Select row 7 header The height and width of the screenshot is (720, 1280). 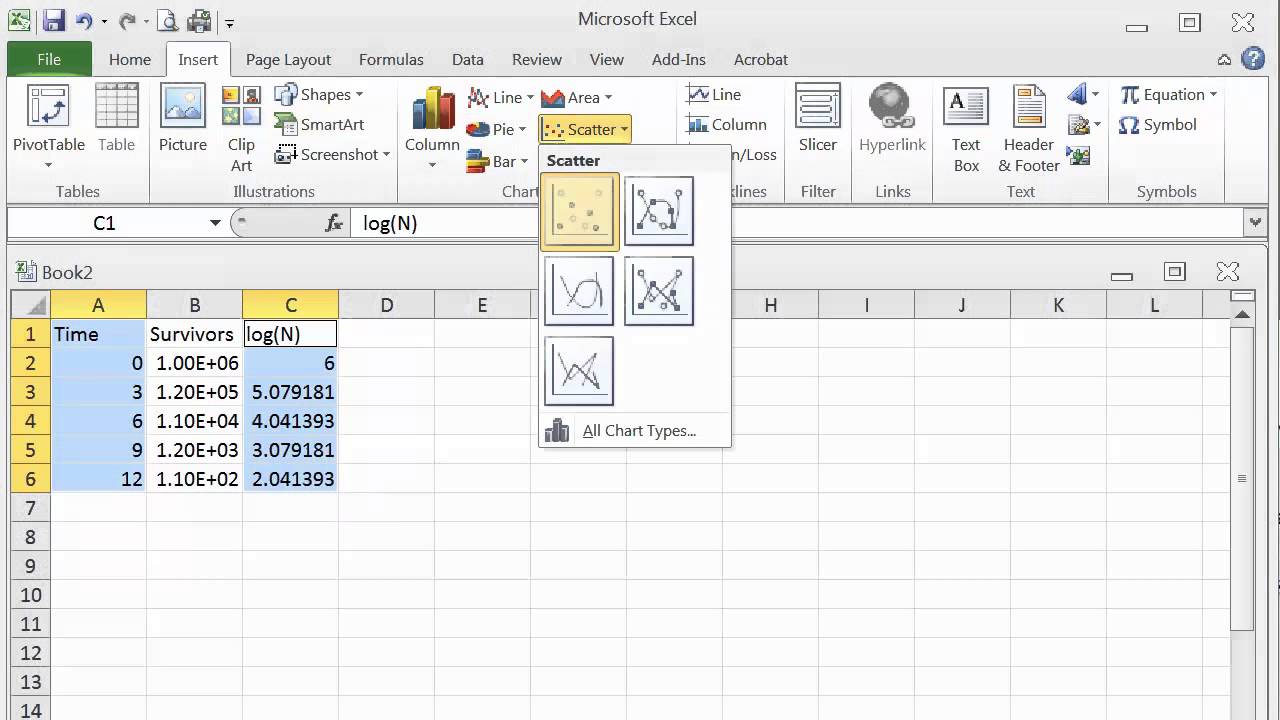click(31, 508)
